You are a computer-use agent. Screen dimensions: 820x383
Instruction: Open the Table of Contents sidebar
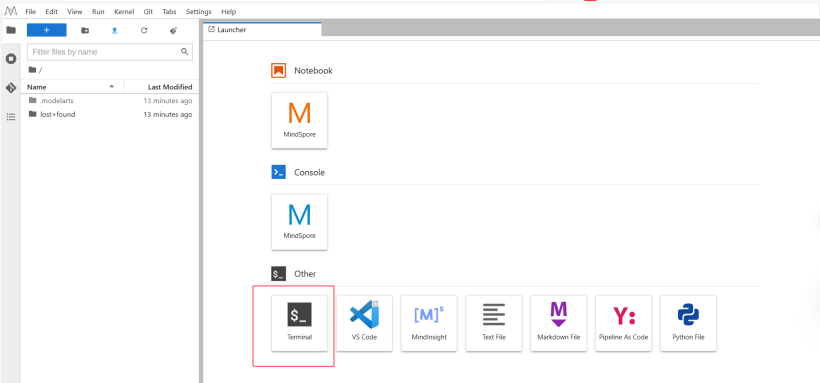(x=10, y=117)
